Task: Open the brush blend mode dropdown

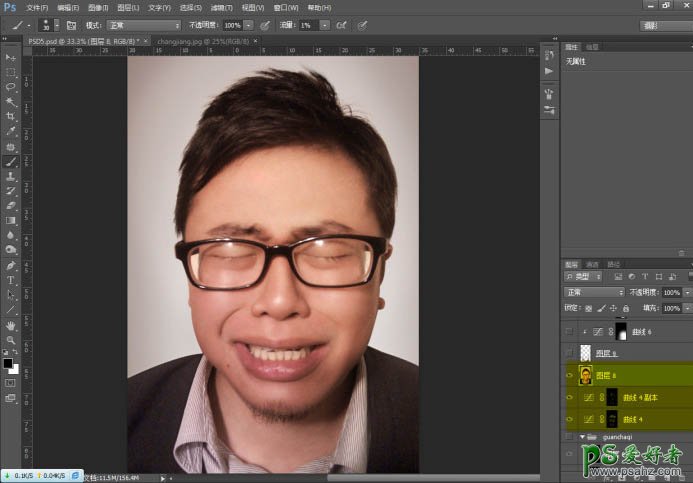Action: point(144,24)
